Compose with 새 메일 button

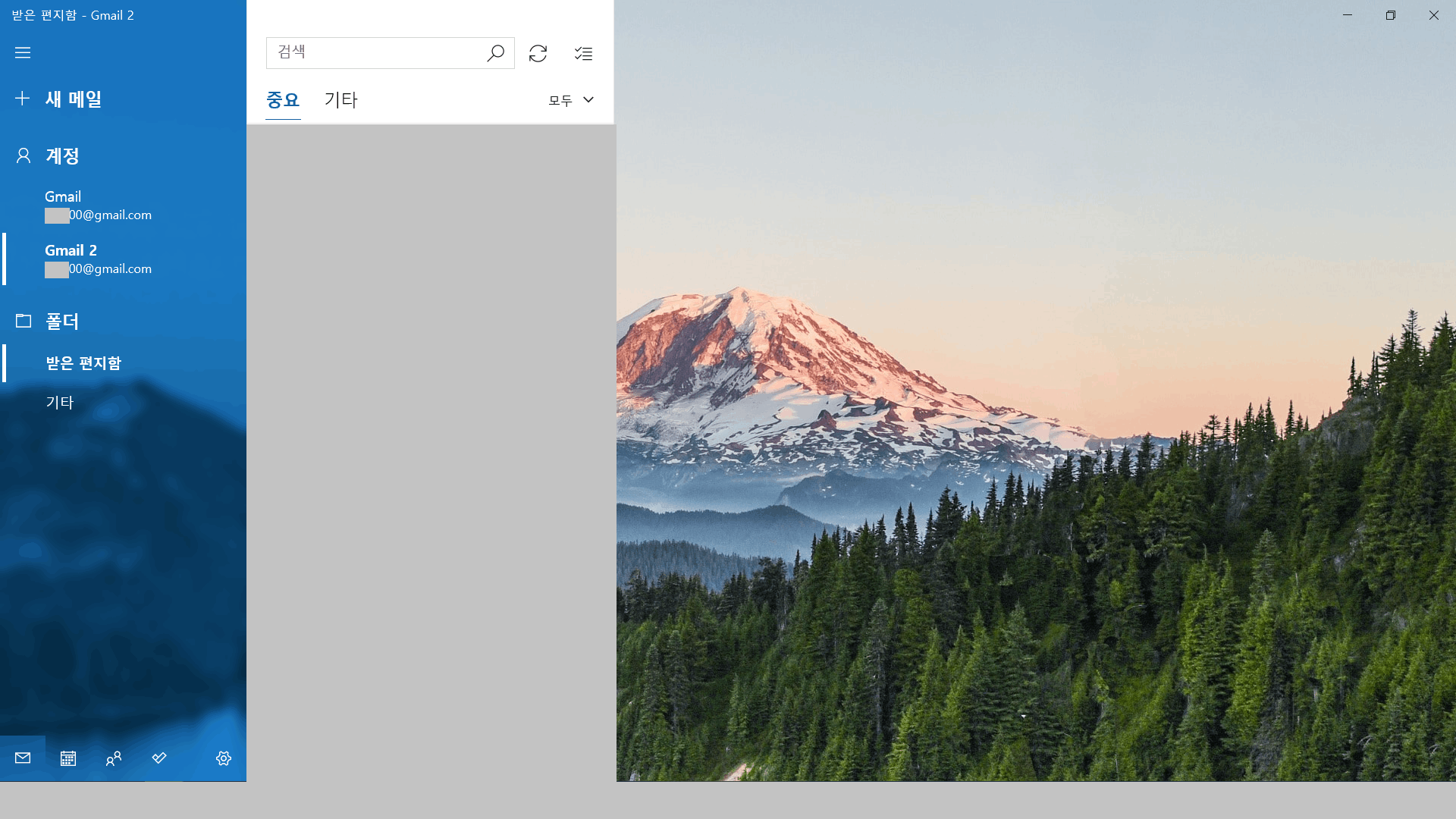[x=73, y=99]
